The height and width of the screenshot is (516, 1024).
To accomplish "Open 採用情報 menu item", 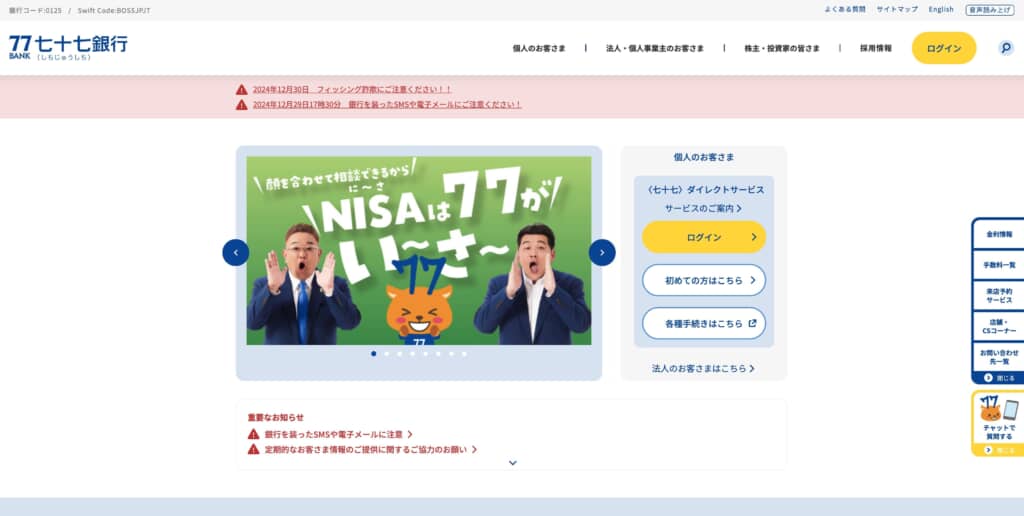I will pos(876,48).
